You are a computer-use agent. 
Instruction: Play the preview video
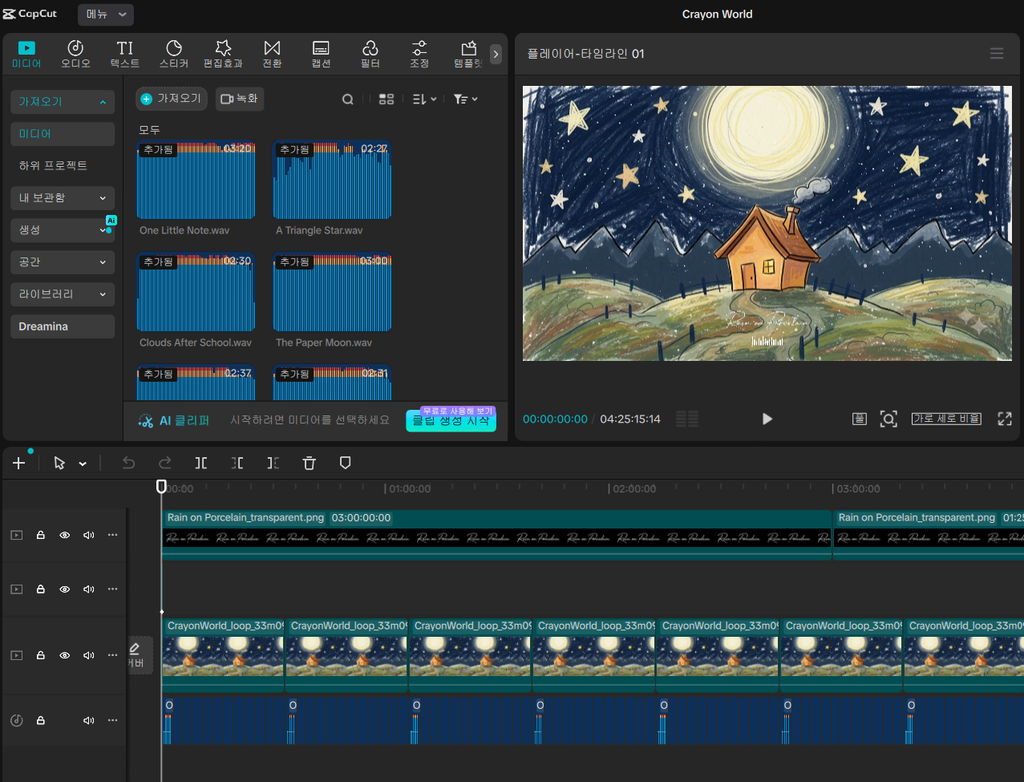[x=767, y=419]
